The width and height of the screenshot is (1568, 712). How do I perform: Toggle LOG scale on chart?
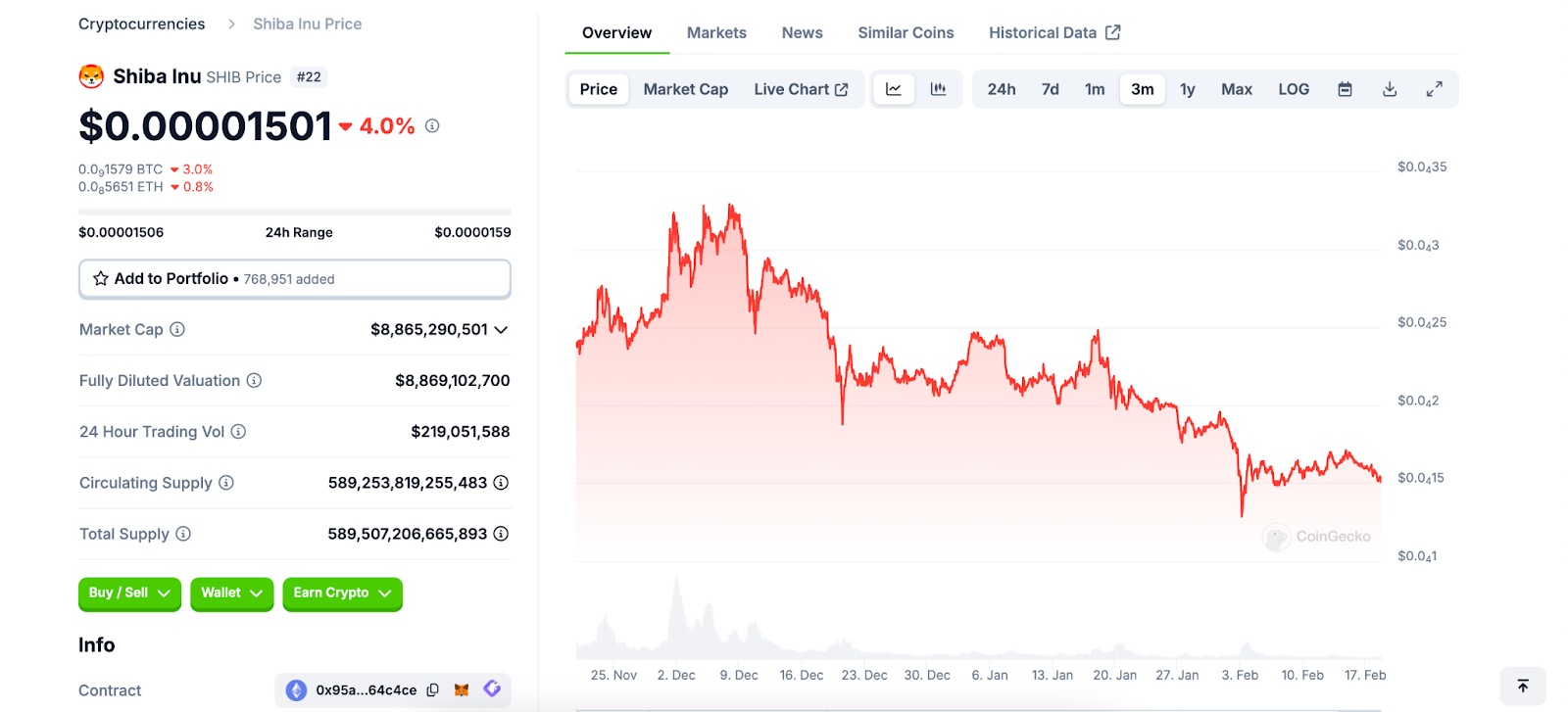click(1294, 89)
